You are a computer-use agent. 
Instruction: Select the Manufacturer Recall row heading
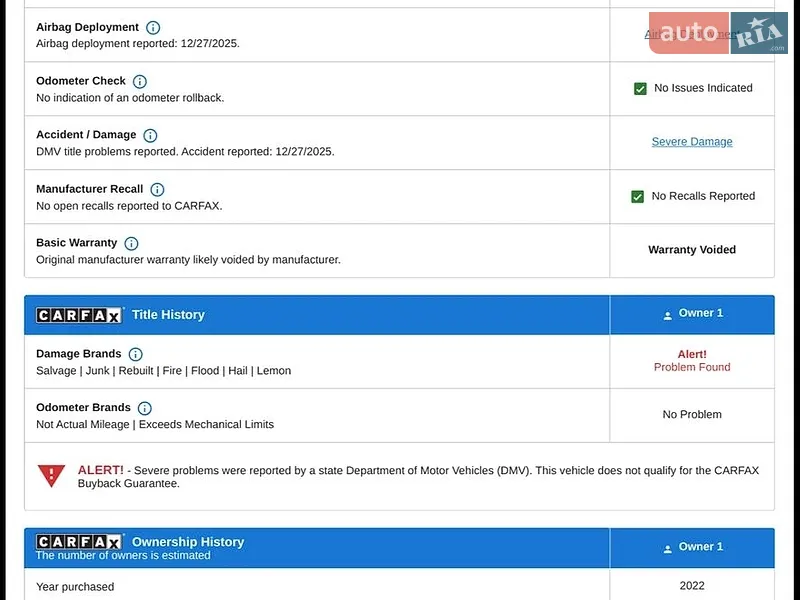click(x=89, y=189)
